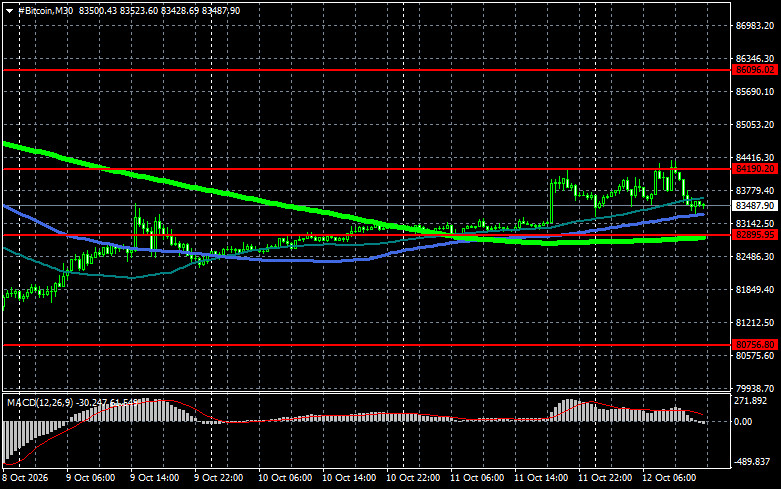Screen dimensions: 781x489
Task: Click the 80756.80 red price level label
Action: (x=755, y=345)
